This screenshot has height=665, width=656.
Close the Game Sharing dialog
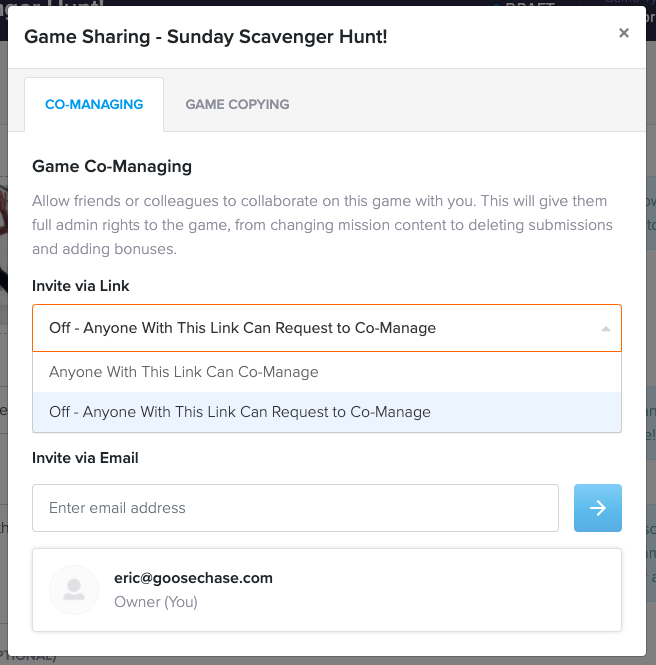[623, 33]
